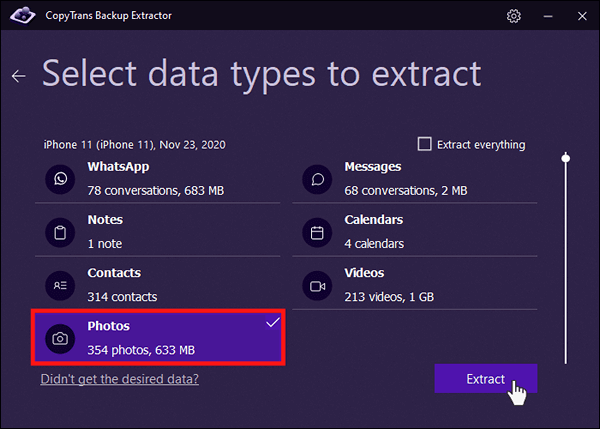600x429 pixels.
Task: Go back using the left arrow
Action: click(x=18, y=76)
